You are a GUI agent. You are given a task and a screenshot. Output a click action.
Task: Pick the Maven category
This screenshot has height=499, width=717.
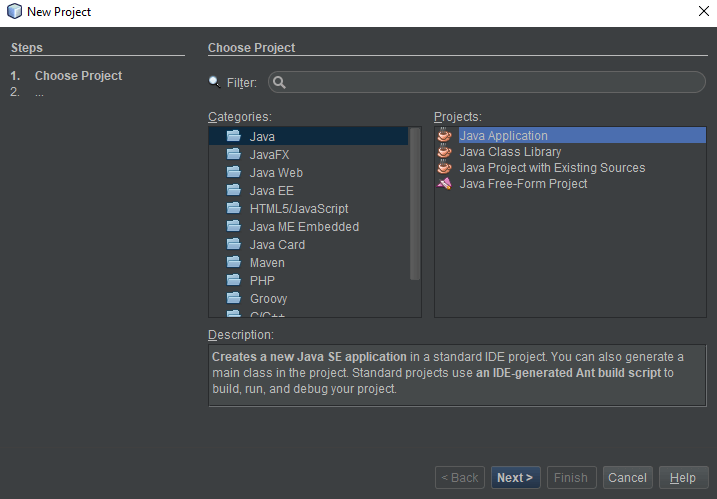pos(308,263)
